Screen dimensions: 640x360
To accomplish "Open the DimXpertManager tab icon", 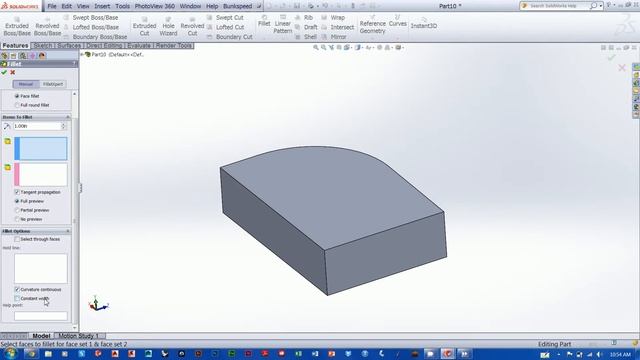I will 32,56.
